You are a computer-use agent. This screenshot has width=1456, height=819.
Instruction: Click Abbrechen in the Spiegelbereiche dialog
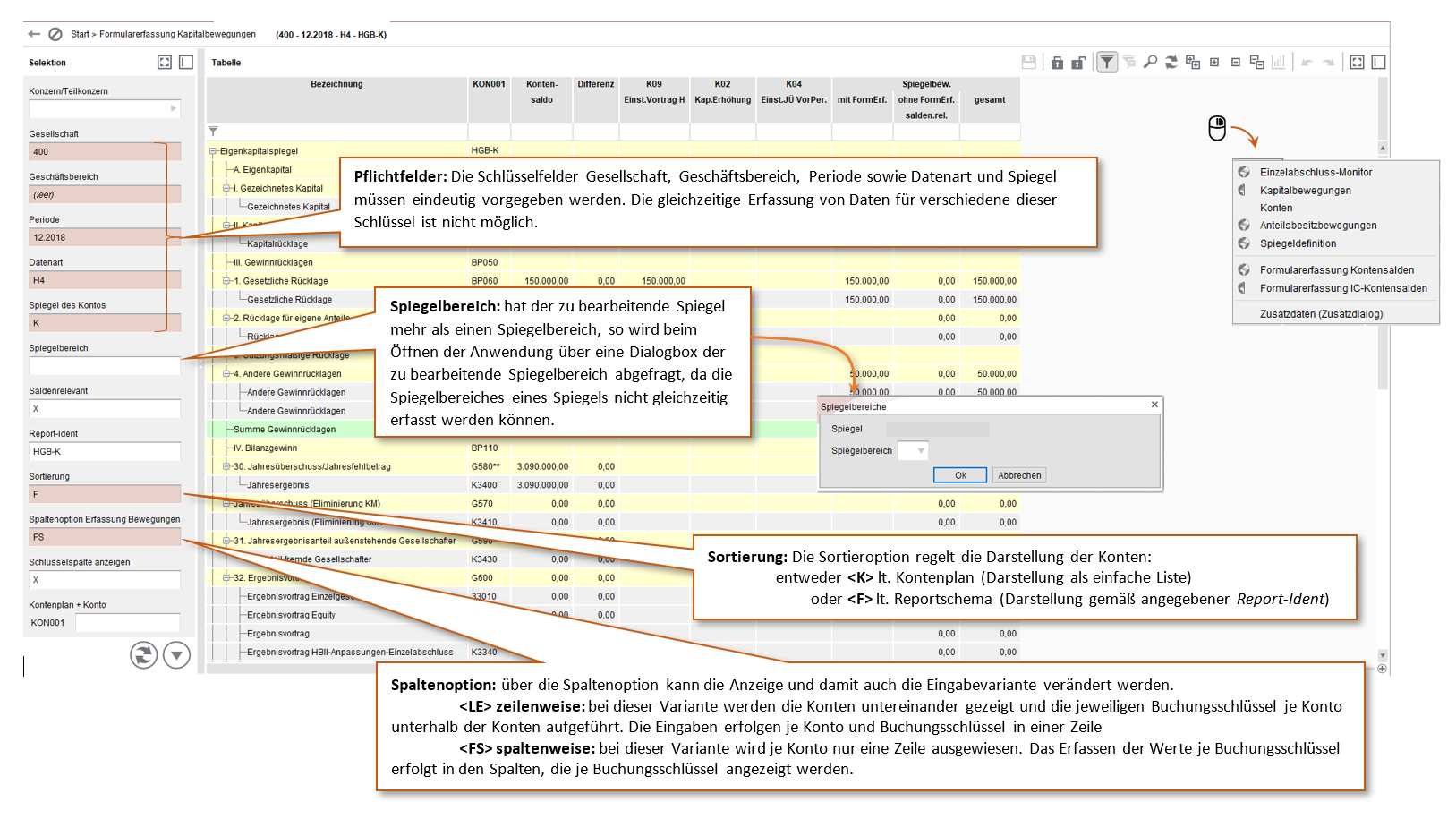pos(1019,475)
